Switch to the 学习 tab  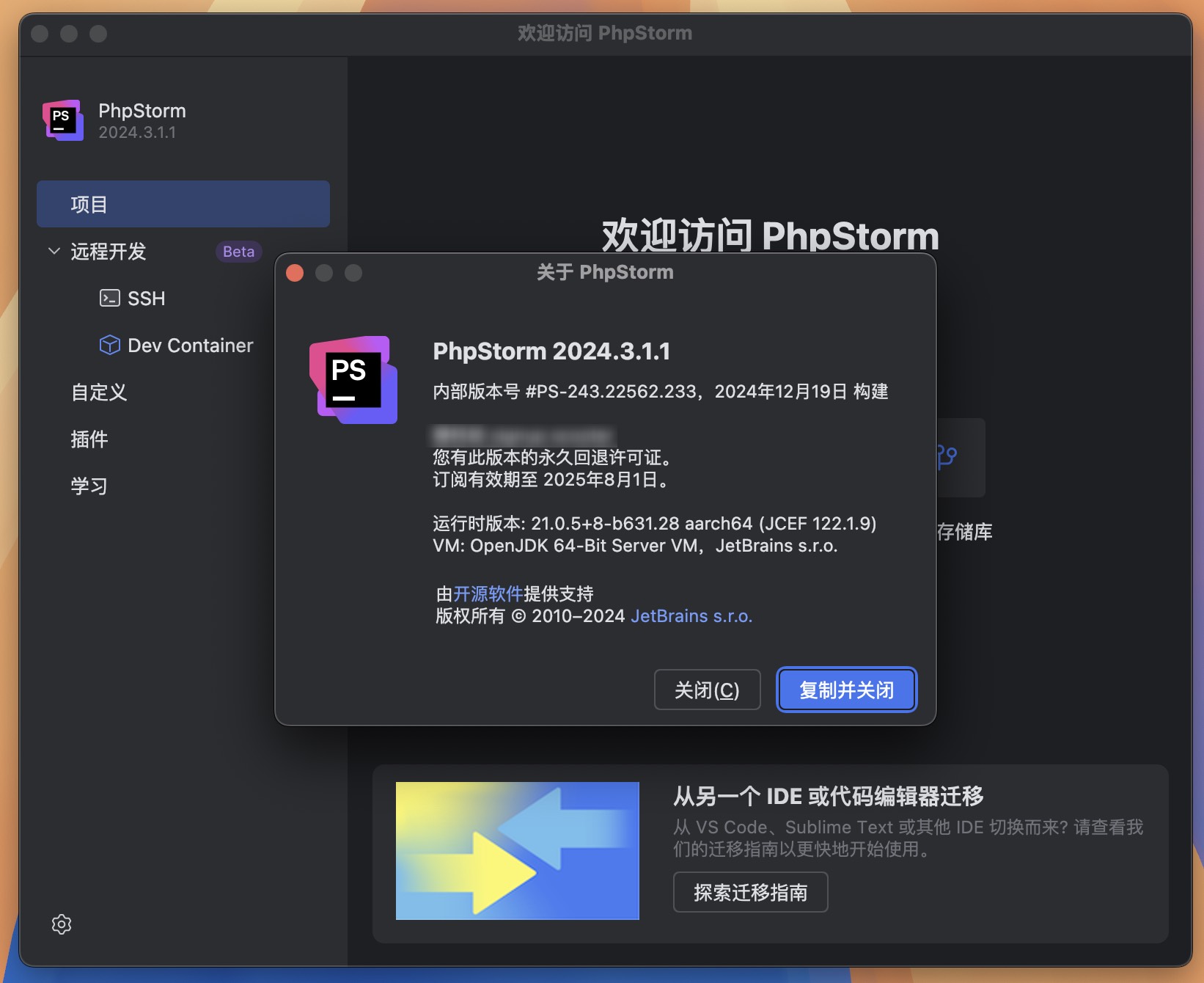89,486
